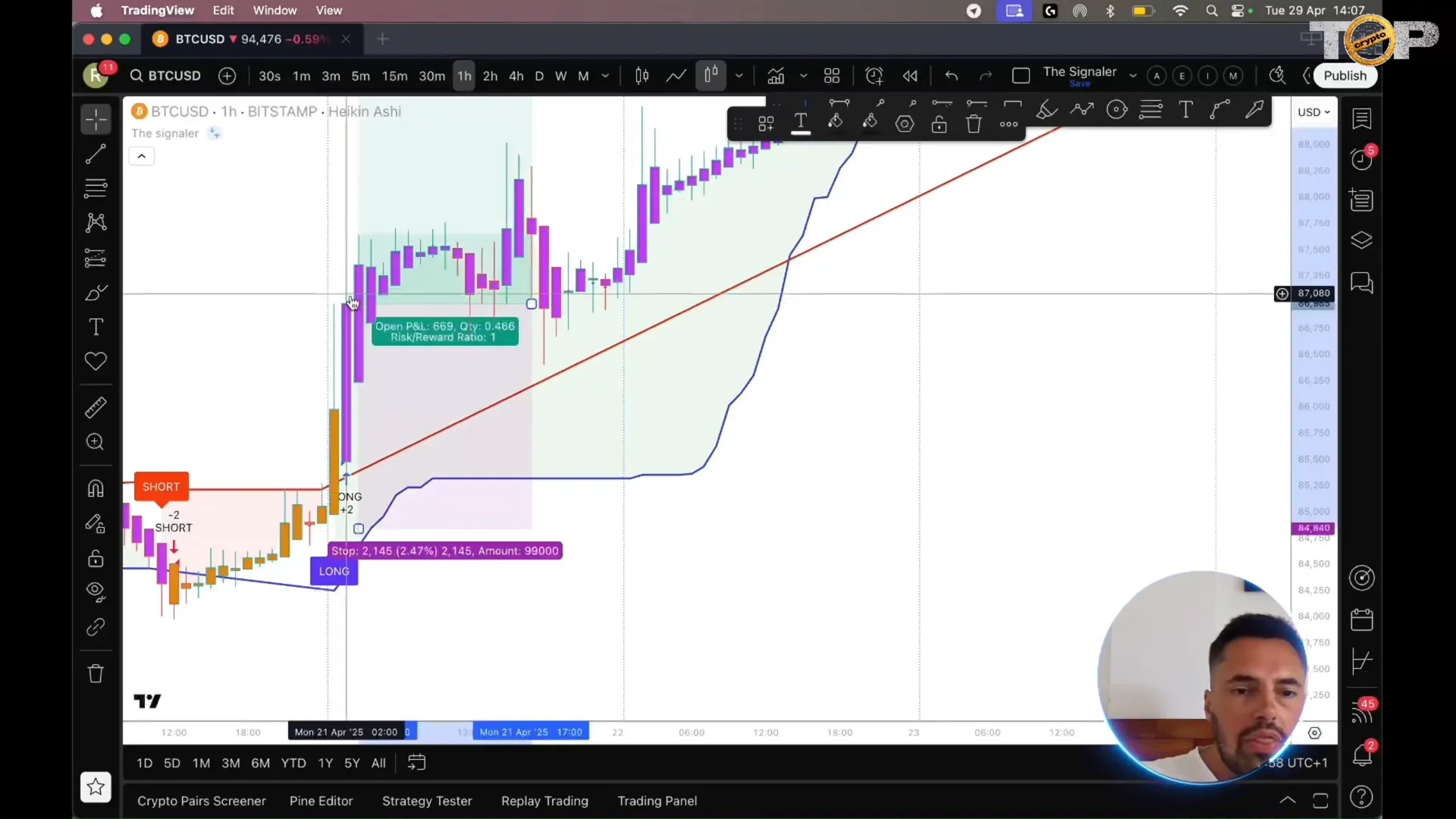
Task: Click the bar replay rewind icon
Action: [x=910, y=76]
